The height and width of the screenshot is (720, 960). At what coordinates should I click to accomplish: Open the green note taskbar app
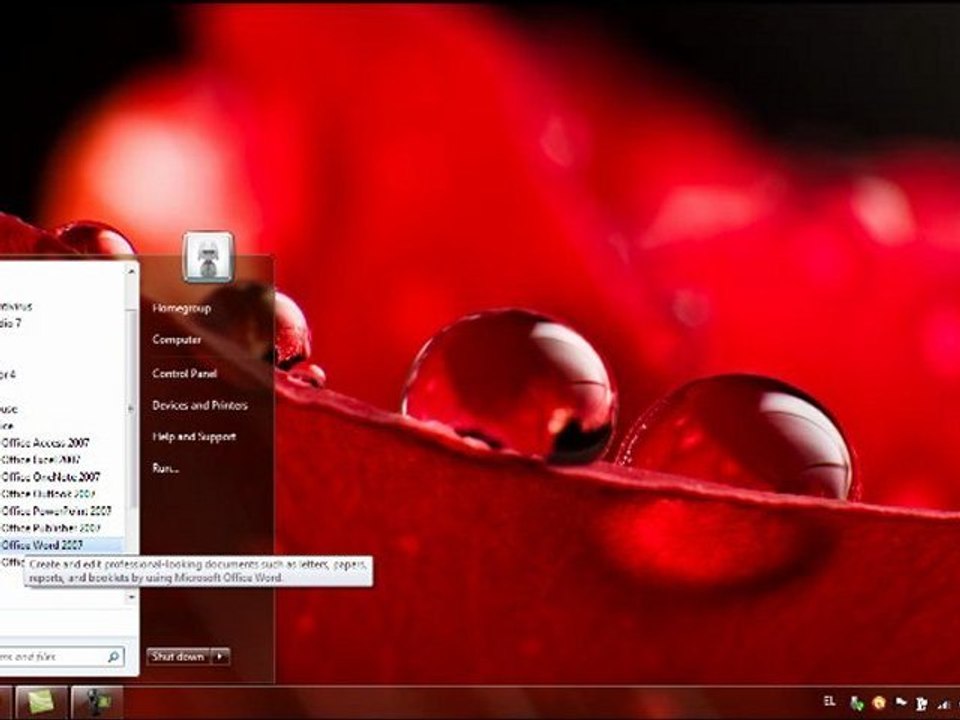click(41, 703)
